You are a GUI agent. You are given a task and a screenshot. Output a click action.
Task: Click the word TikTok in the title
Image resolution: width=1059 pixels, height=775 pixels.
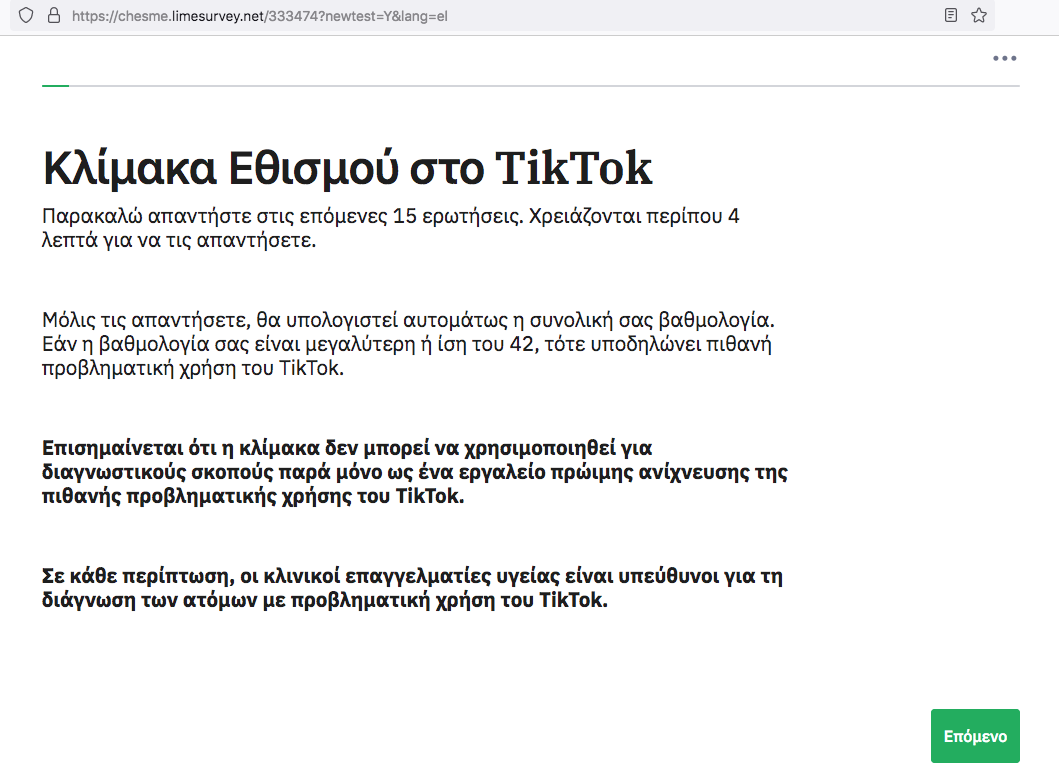point(574,169)
